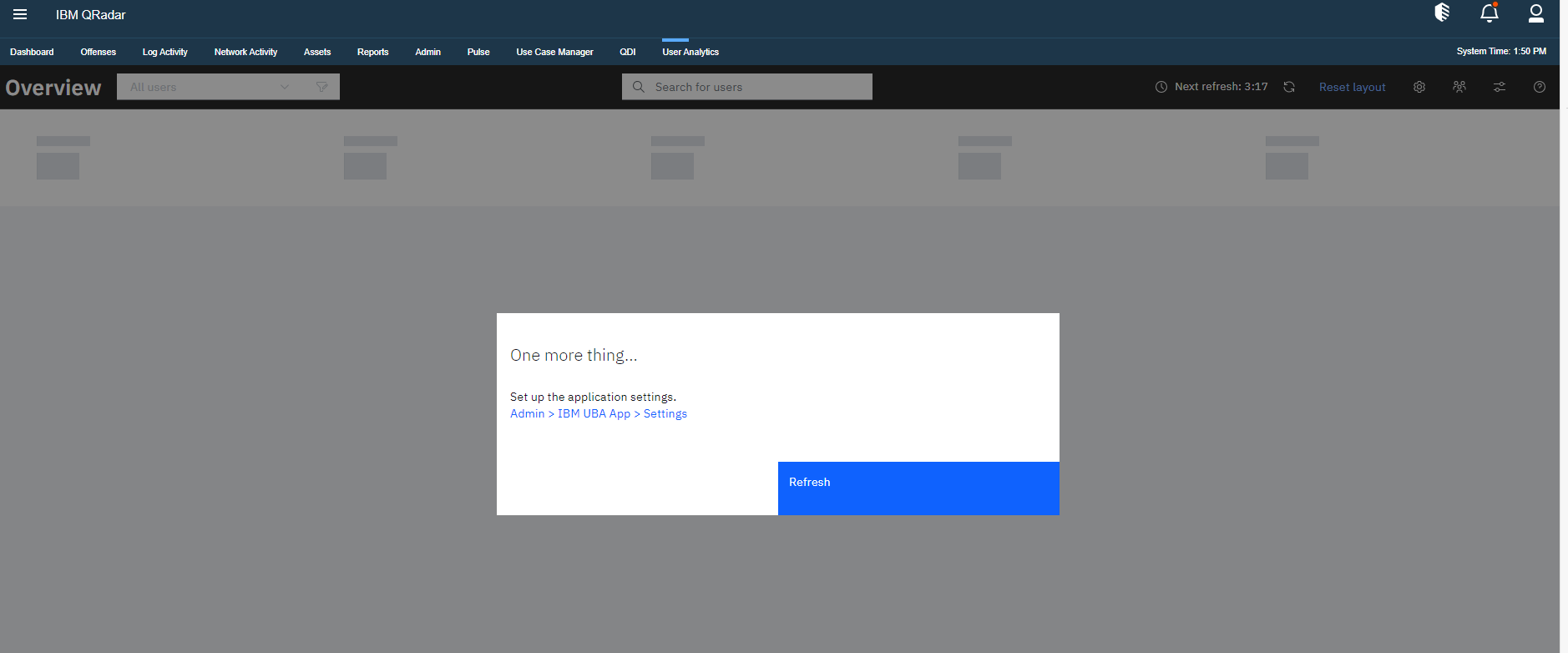
Task: Select the User Analytics tab
Action: 690,52
